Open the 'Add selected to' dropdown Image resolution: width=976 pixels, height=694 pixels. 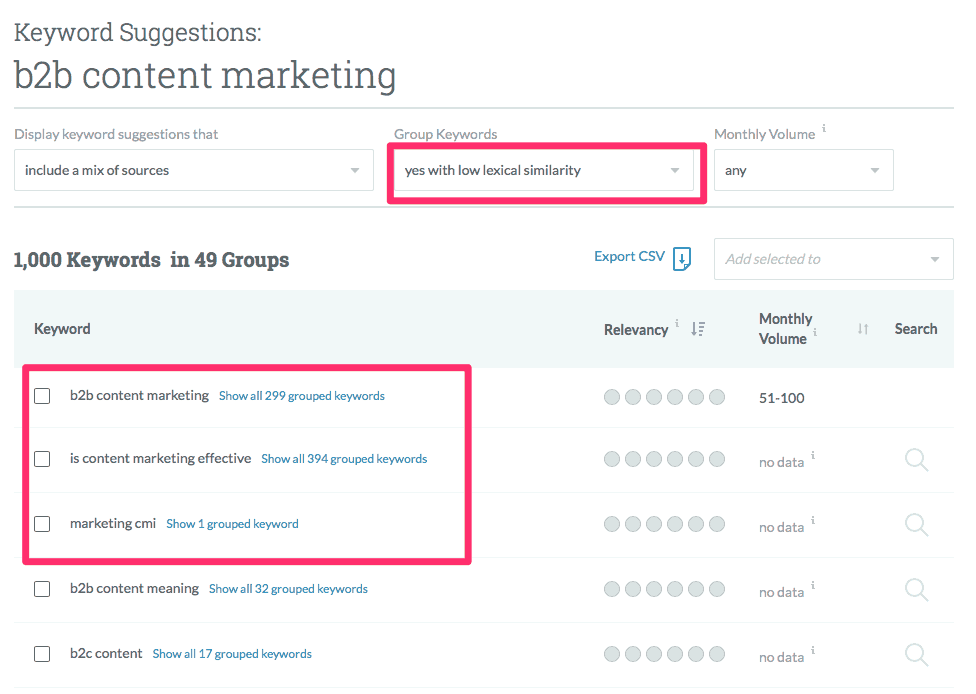[x=833, y=259]
